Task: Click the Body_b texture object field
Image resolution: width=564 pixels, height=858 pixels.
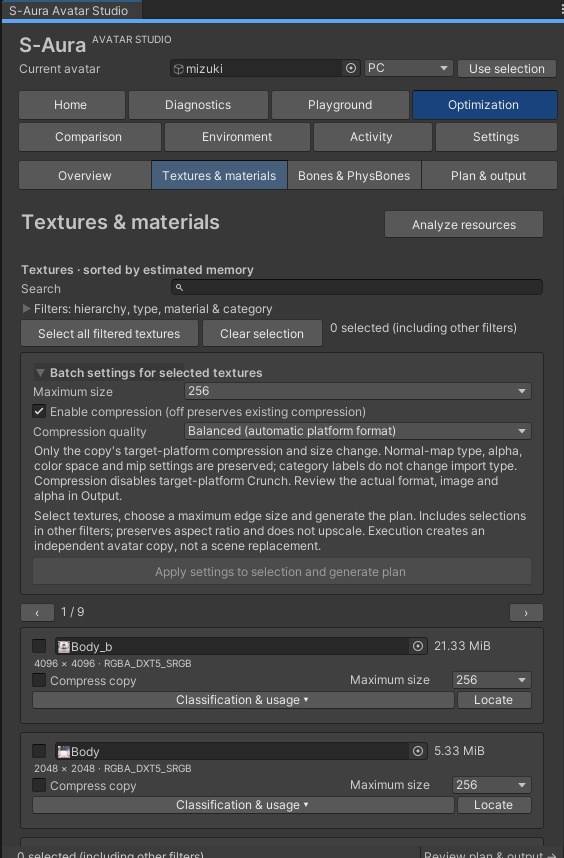Action: (x=241, y=646)
